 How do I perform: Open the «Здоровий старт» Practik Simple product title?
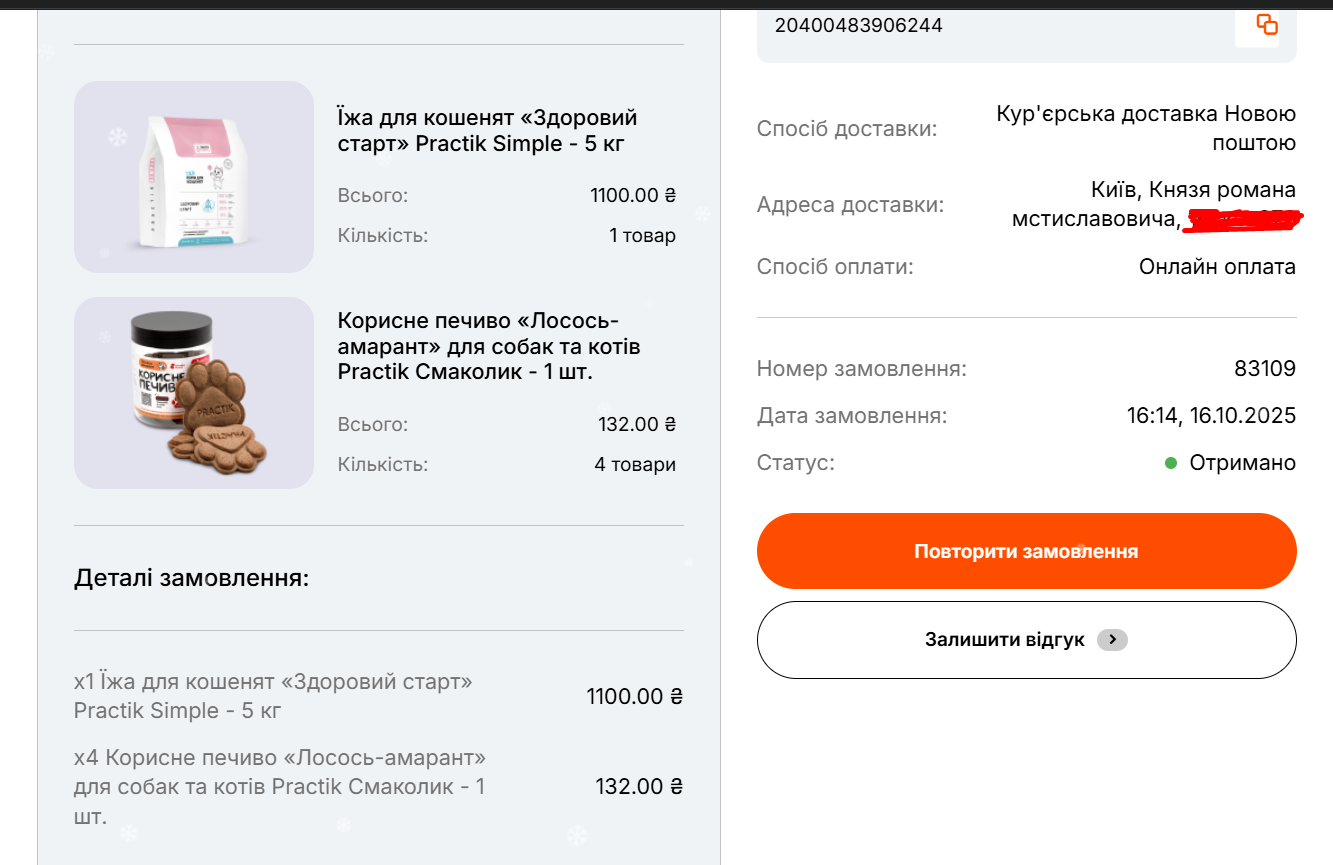(487, 131)
